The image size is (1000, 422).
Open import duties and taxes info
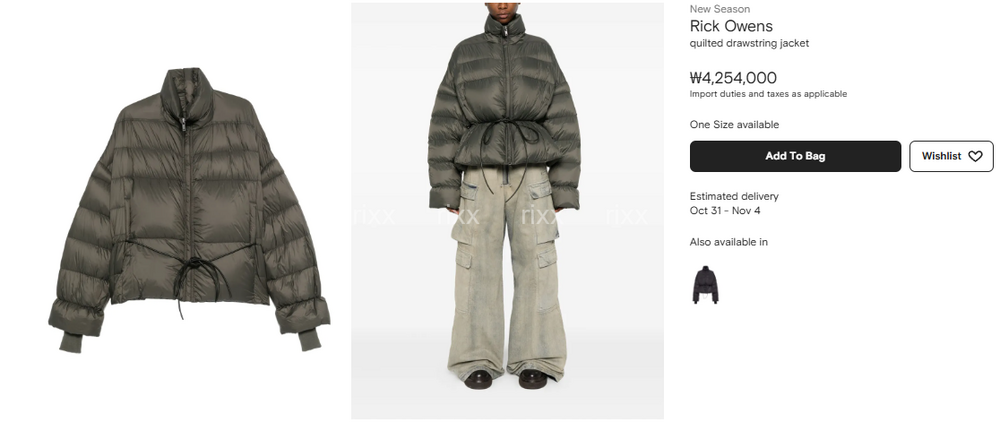tap(768, 94)
